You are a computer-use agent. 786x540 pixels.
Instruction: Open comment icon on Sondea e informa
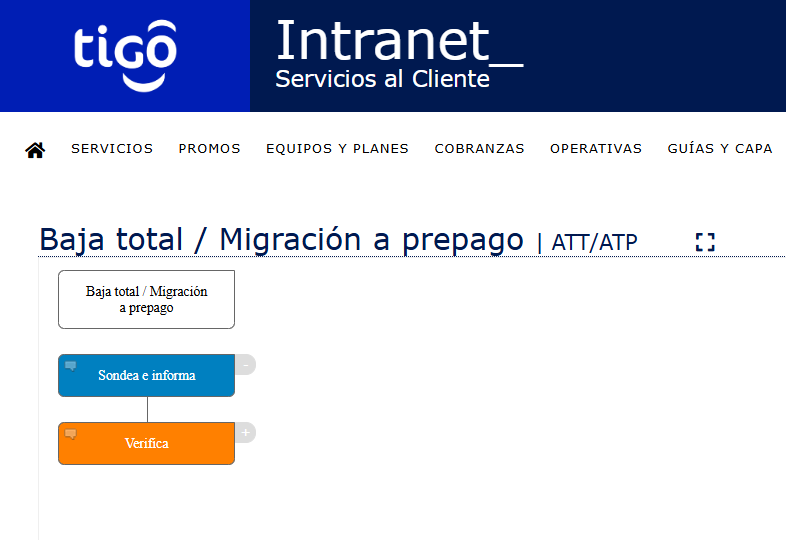pos(71,366)
